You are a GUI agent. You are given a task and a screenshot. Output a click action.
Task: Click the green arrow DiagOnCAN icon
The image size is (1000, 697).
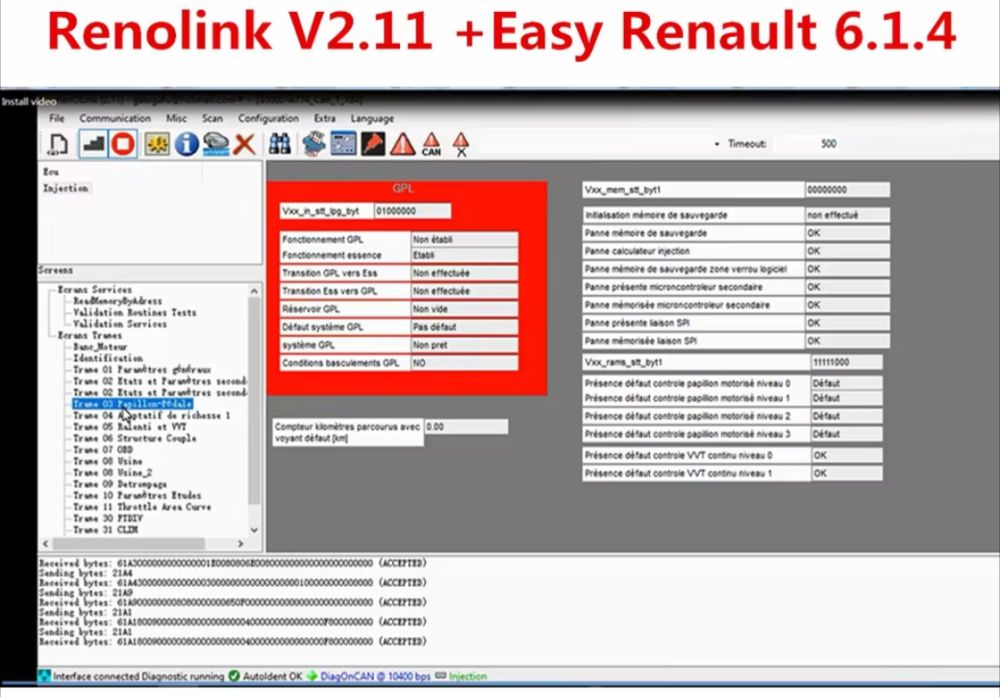(312, 676)
